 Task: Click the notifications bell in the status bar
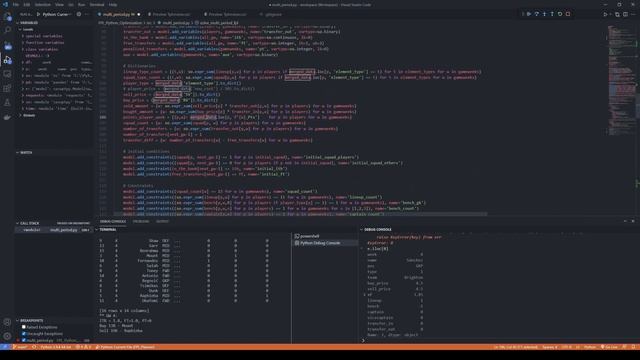pos(633,347)
